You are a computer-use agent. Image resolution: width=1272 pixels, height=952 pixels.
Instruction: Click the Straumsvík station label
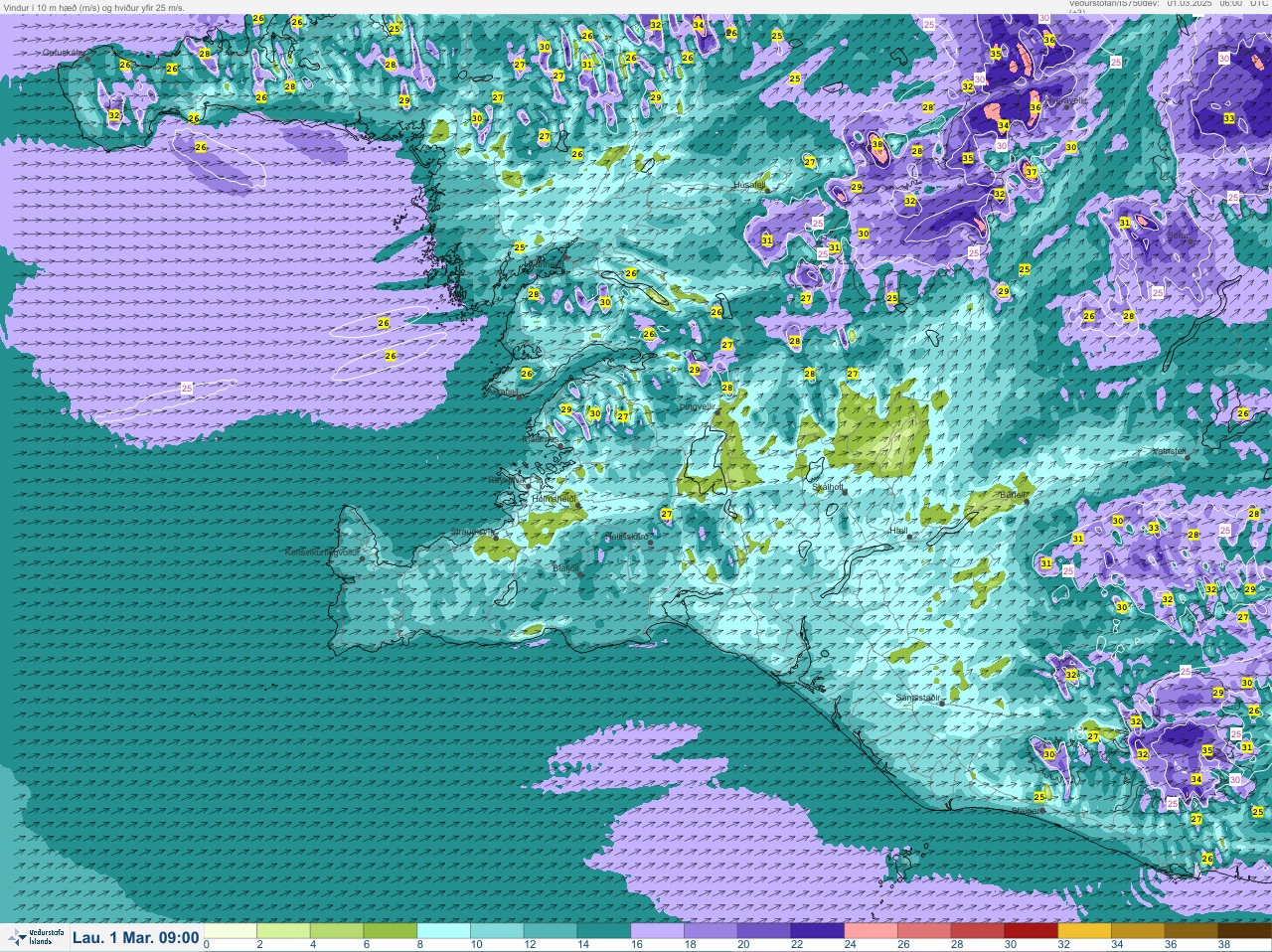(472, 532)
